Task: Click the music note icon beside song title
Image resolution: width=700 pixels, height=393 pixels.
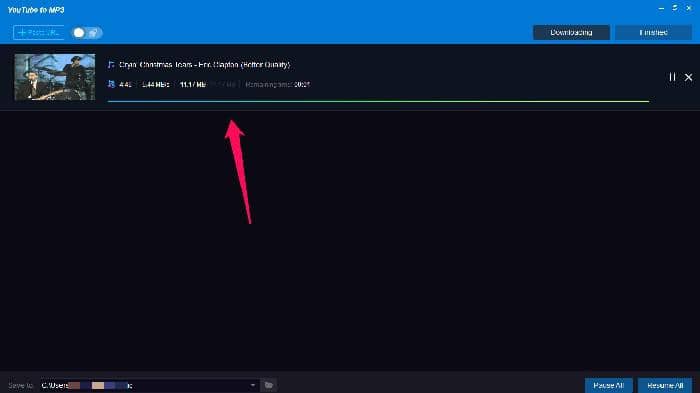Action: (x=111, y=65)
